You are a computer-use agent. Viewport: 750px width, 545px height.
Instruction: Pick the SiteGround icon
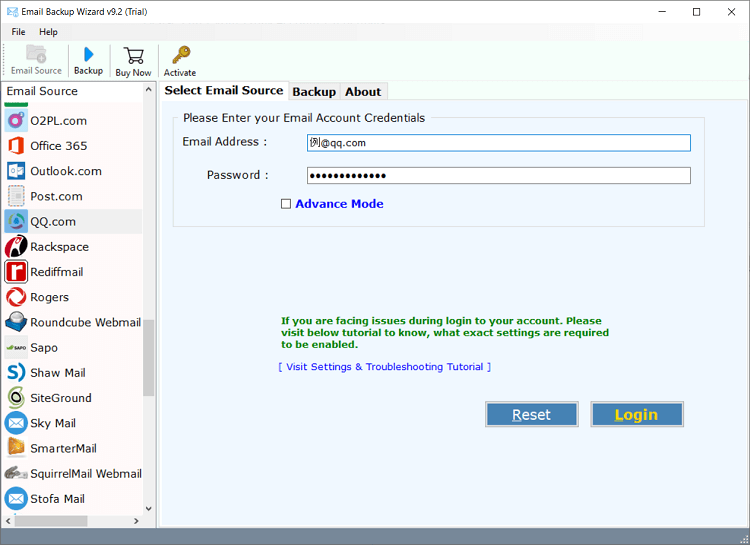(x=16, y=398)
